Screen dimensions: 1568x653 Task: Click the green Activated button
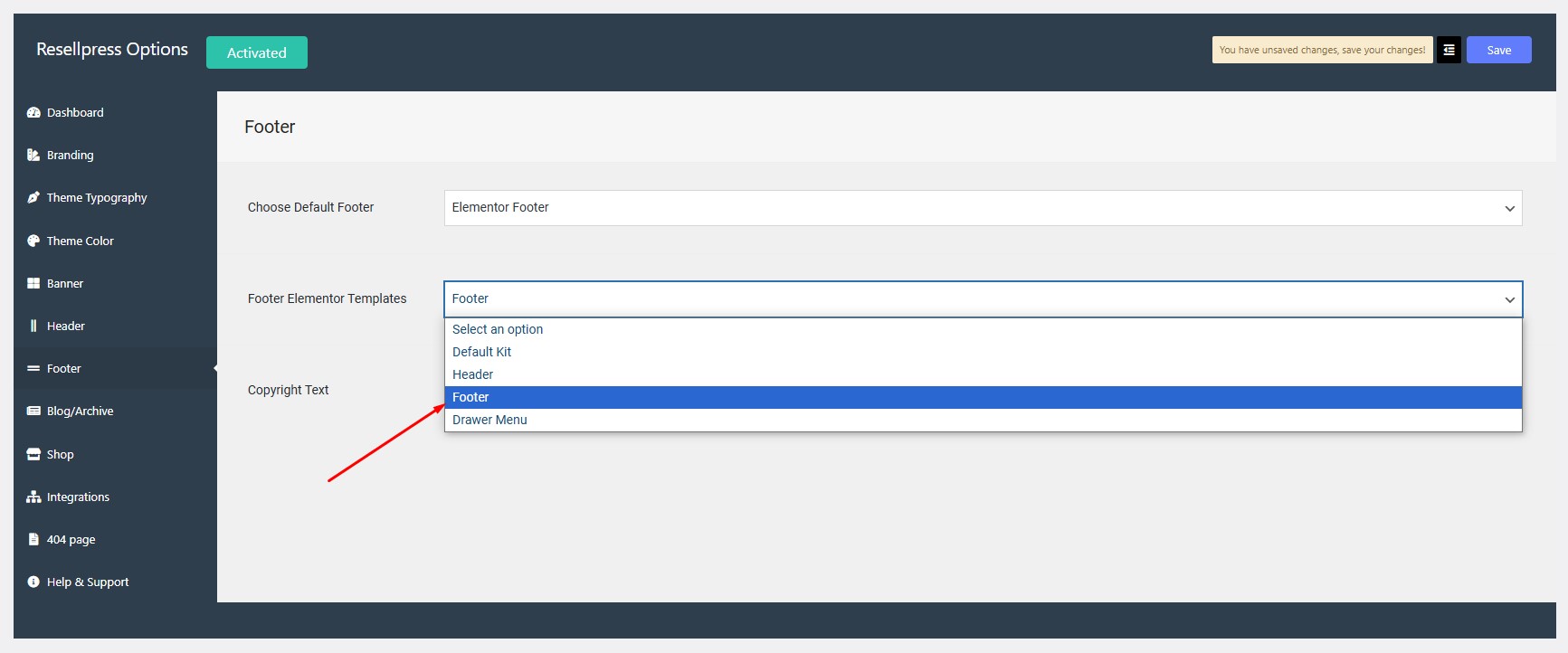coord(256,52)
